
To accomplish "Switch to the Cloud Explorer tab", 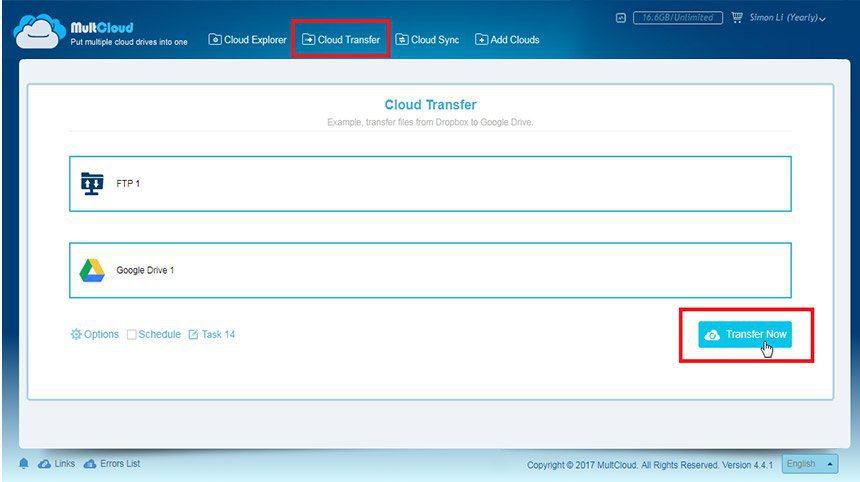I will click(x=247, y=39).
